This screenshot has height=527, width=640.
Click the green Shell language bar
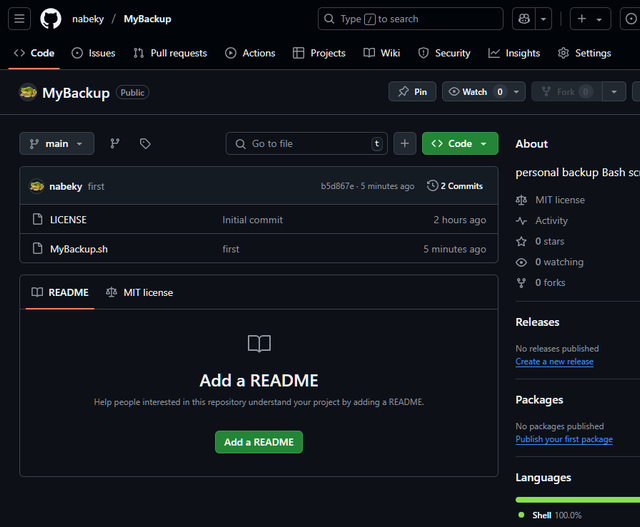point(577,498)
